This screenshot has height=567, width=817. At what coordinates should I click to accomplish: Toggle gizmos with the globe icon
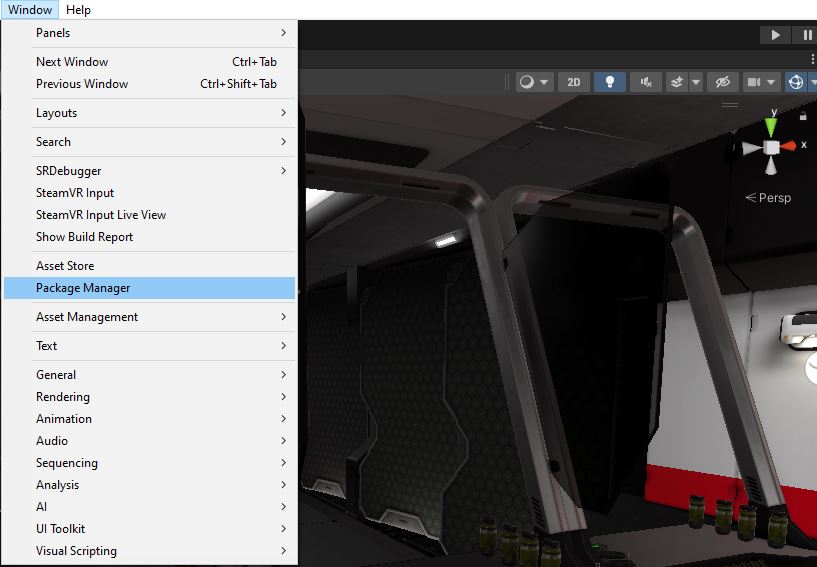pyautogui.click(x=796, y=82)
